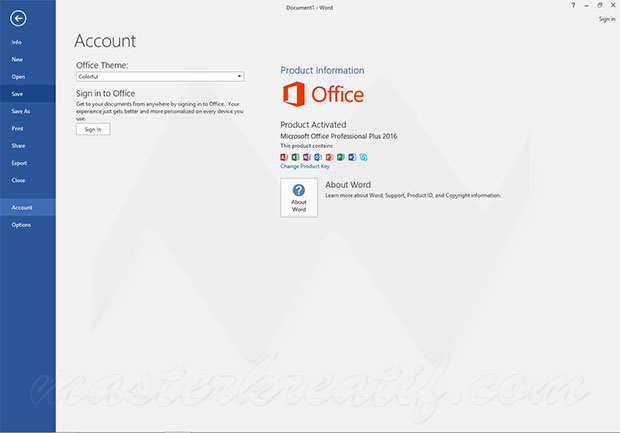Click the Skype for Business icon
The image size is (620, 433).
[363, 157]
